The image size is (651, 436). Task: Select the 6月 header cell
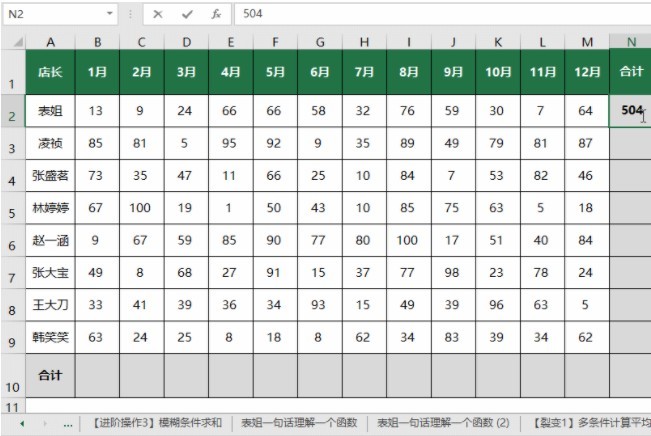(320, 72)
